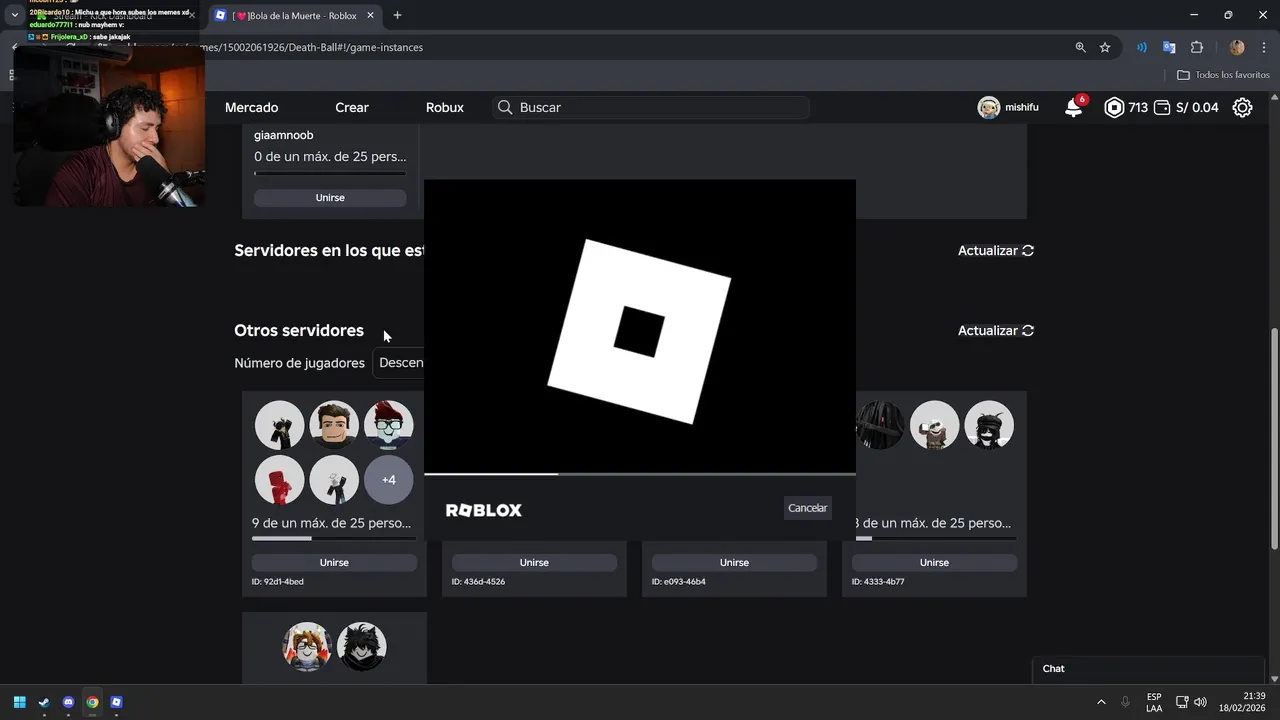Click the black-hat avatar in fourth server card
The image size is (1280, 720).
tap(989, 425)
